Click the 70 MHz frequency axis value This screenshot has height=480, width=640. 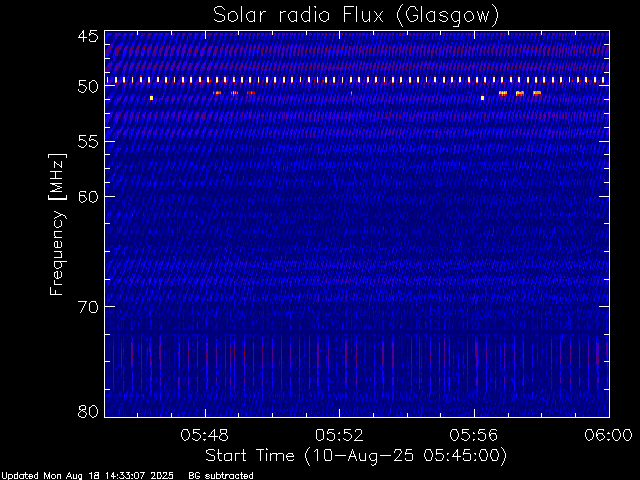tap(88, 307)
